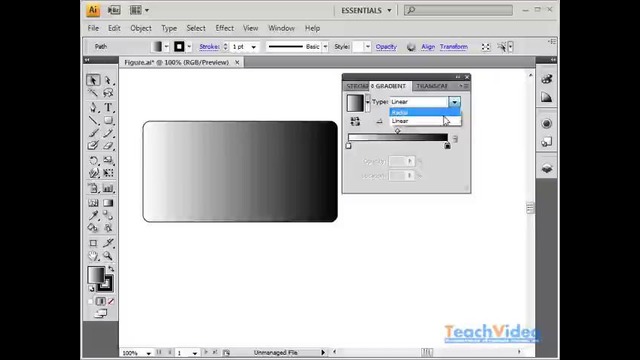Image resolution: width=640 pixels, height=360 pixels.
Task: Activate the Hand tool
Action: tap(93, 256)
